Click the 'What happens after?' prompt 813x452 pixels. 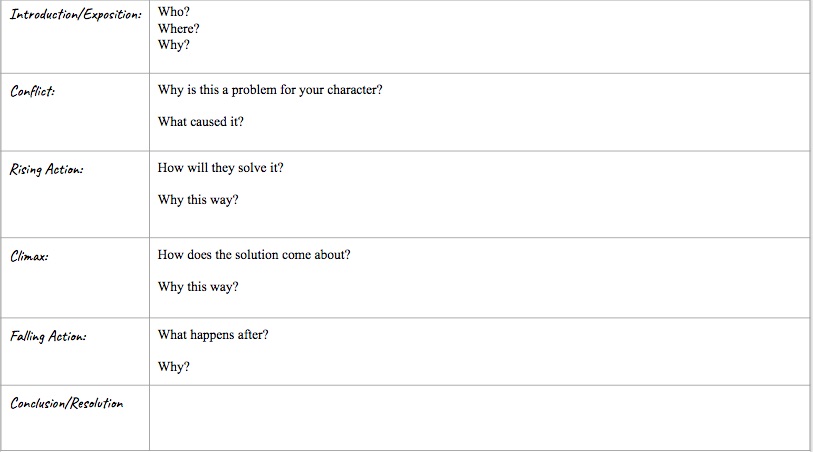[213, 335]
